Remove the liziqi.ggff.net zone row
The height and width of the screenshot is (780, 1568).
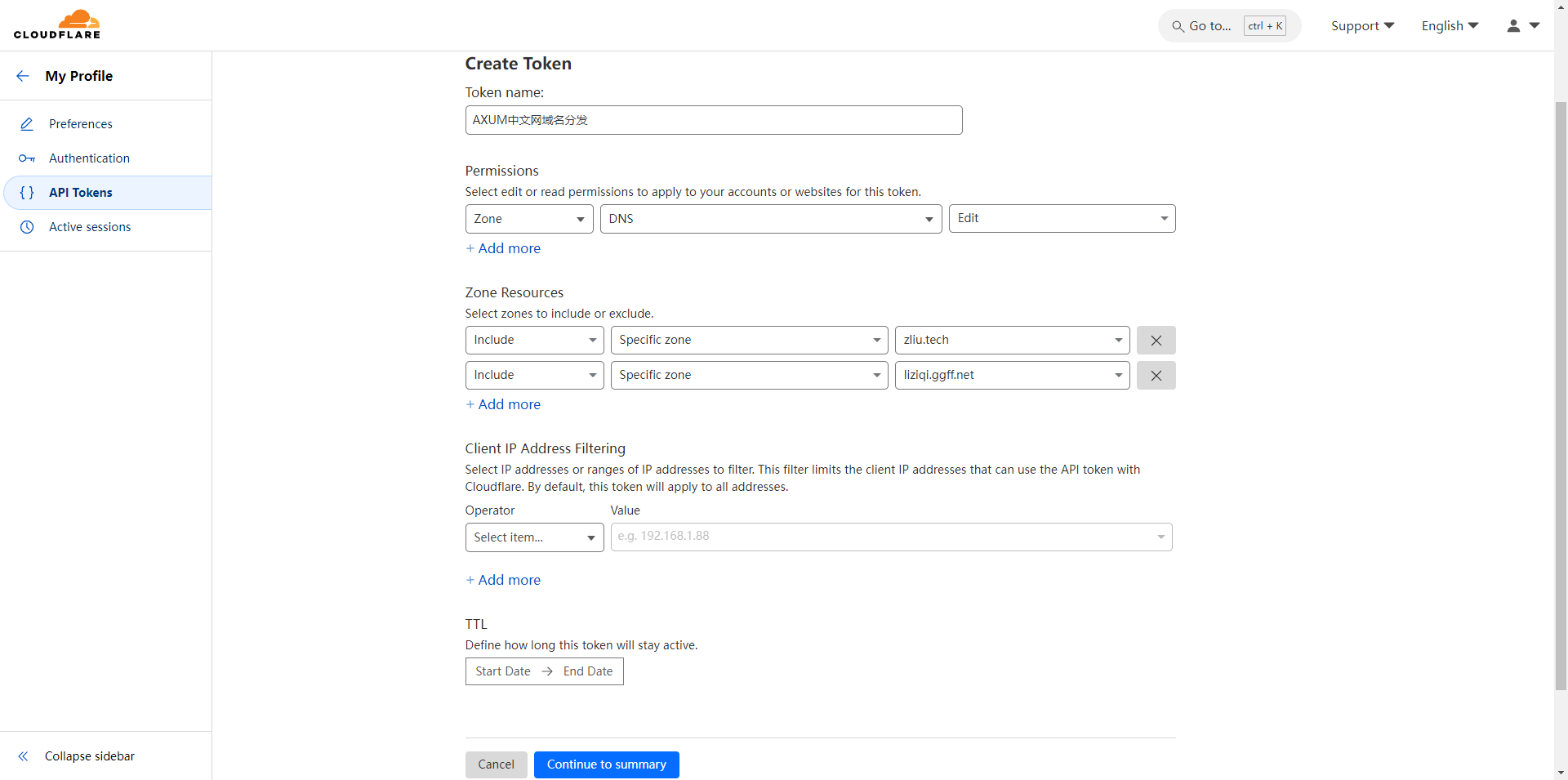point(1156,376)
